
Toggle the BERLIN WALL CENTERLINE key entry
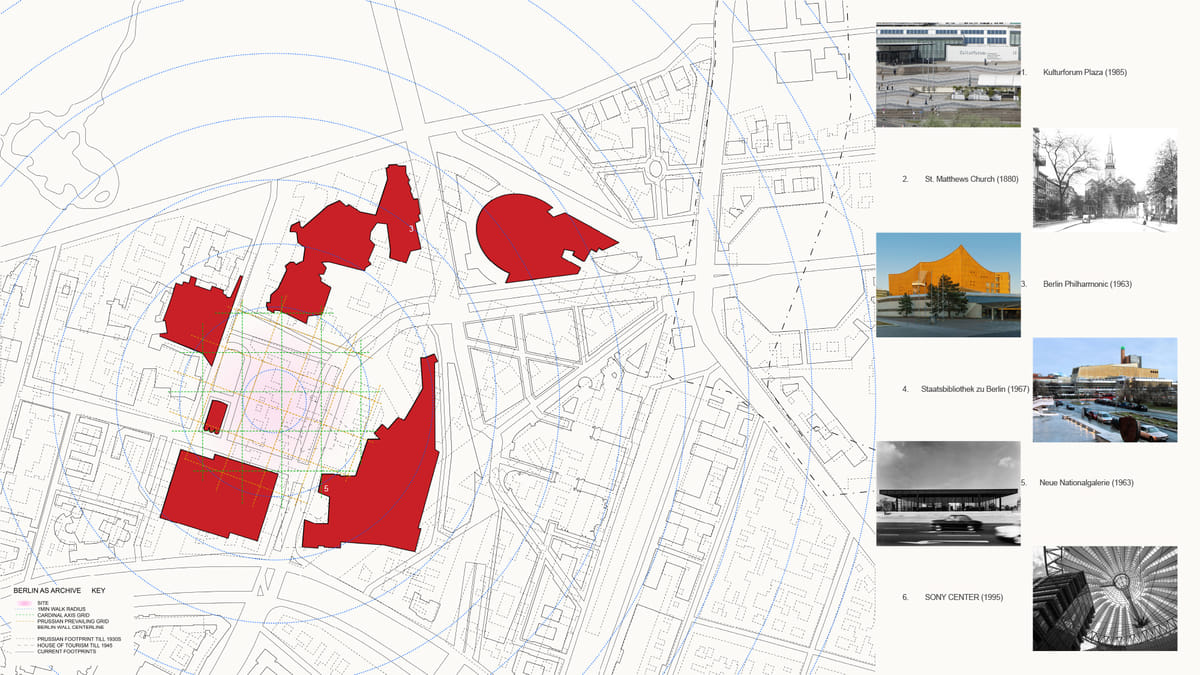[70, 627]
